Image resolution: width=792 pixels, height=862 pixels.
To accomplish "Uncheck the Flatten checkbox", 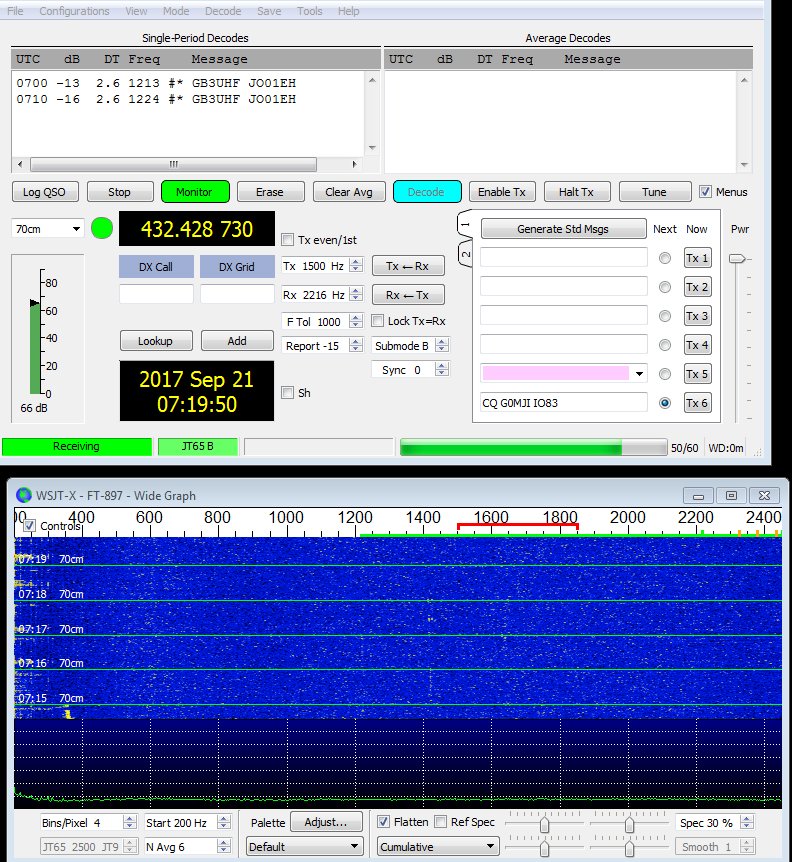I will pos(385,822).
